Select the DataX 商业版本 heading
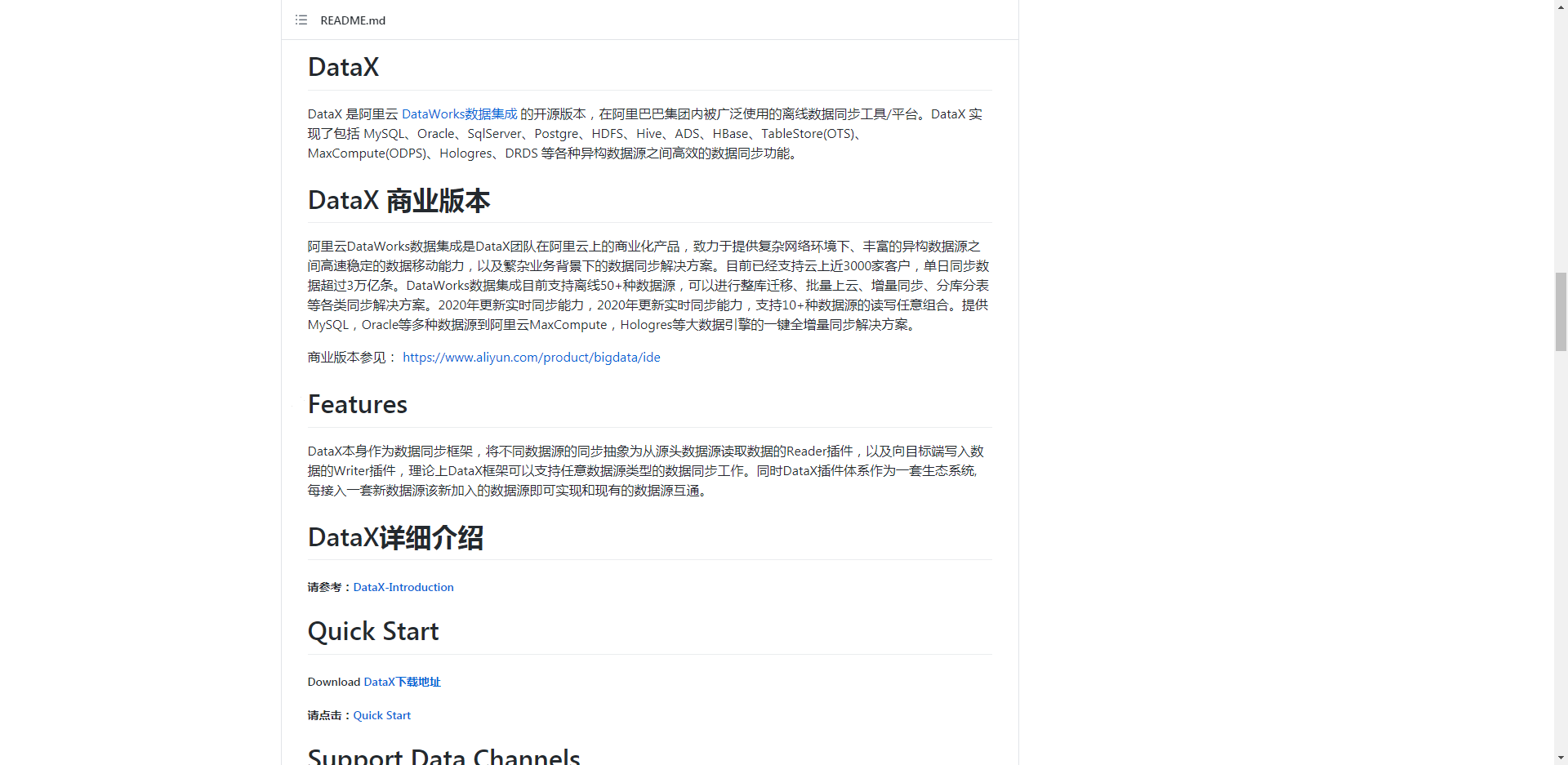1568x765 pixels. click(x=399, y=201)
